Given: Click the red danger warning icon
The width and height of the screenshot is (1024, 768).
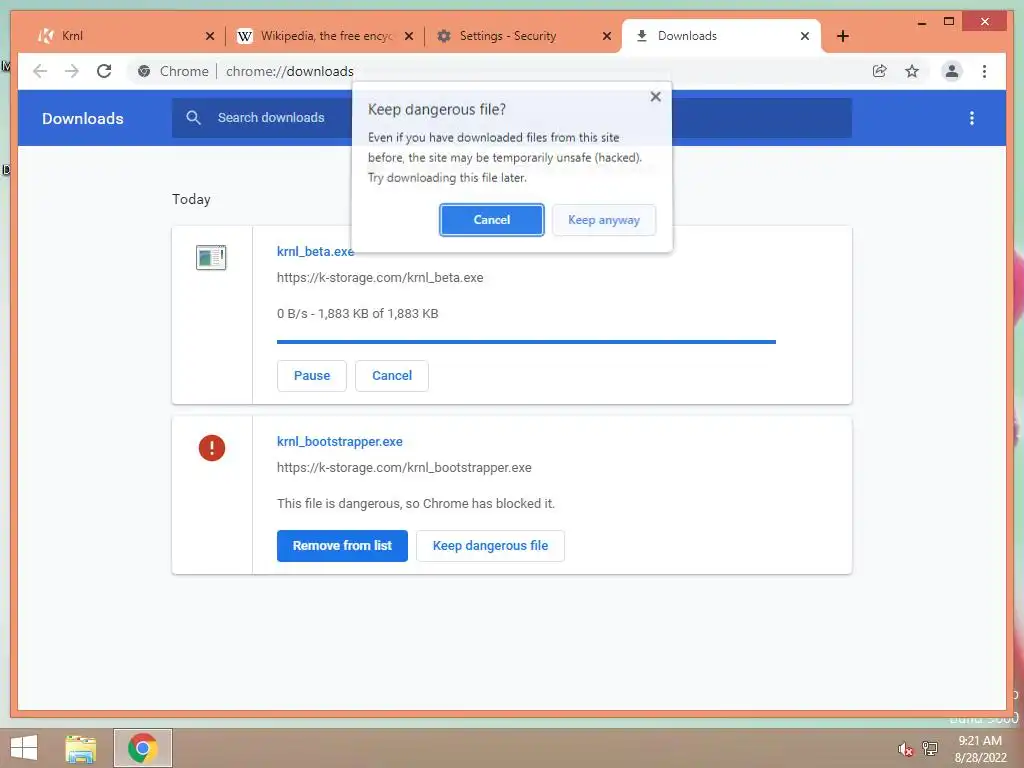Looking at the screenshot, I should tap(212, 448).
